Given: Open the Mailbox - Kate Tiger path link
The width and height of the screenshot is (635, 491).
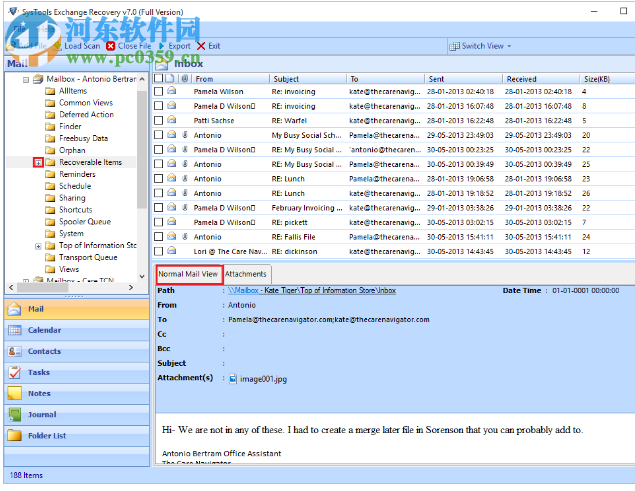Looking at the screenshot, I should [312, 290].
